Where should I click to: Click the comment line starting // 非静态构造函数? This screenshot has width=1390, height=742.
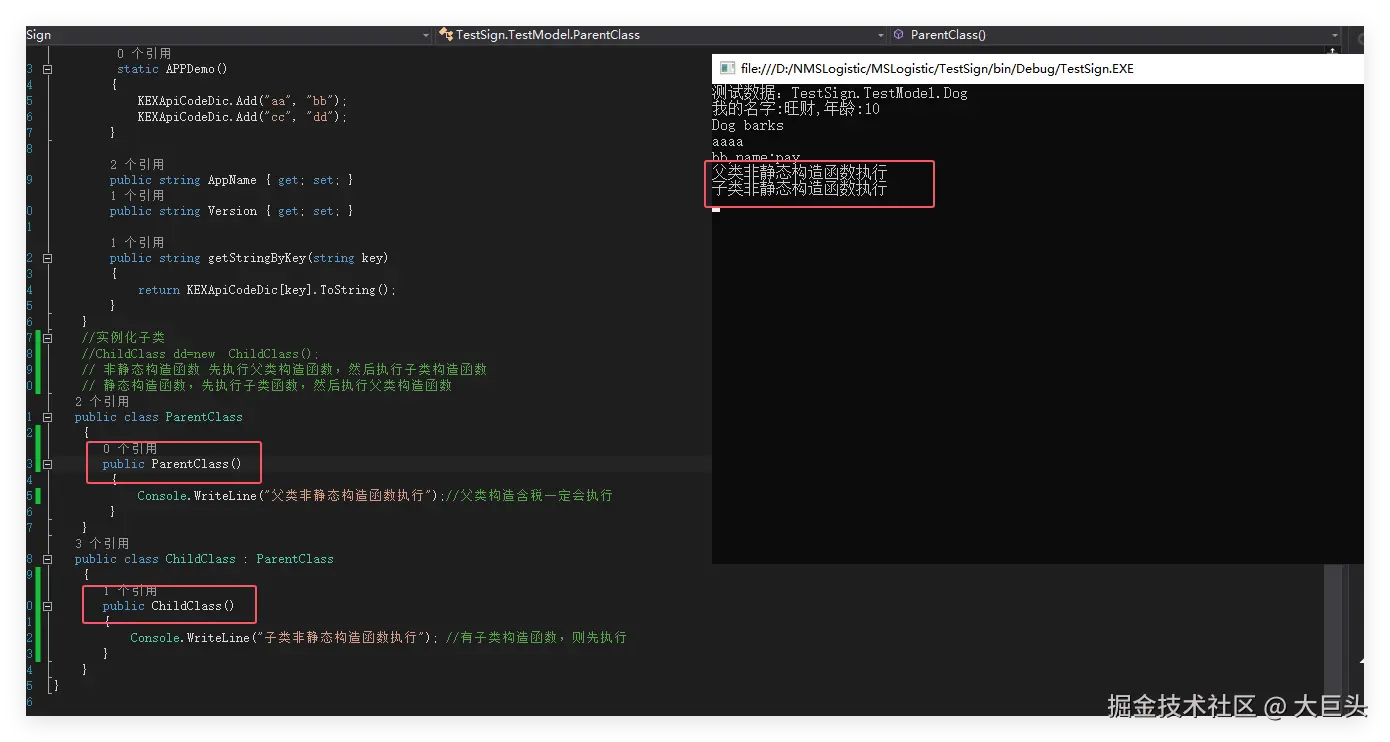[284, 369]
